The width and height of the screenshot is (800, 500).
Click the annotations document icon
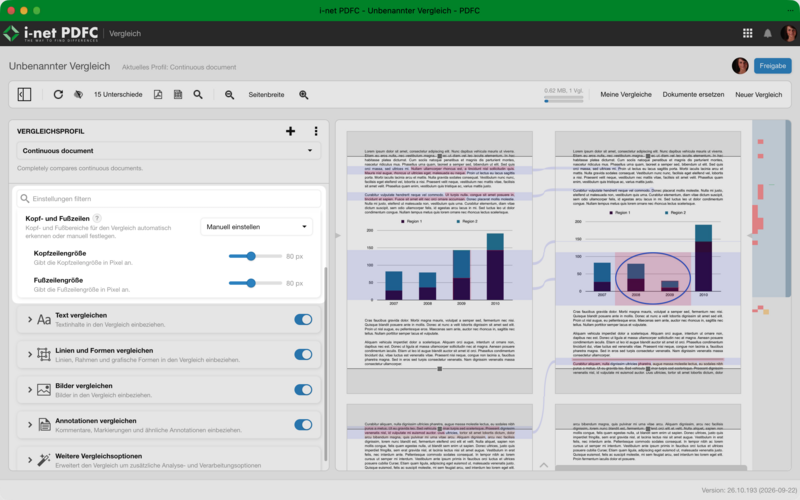point(44,424)
